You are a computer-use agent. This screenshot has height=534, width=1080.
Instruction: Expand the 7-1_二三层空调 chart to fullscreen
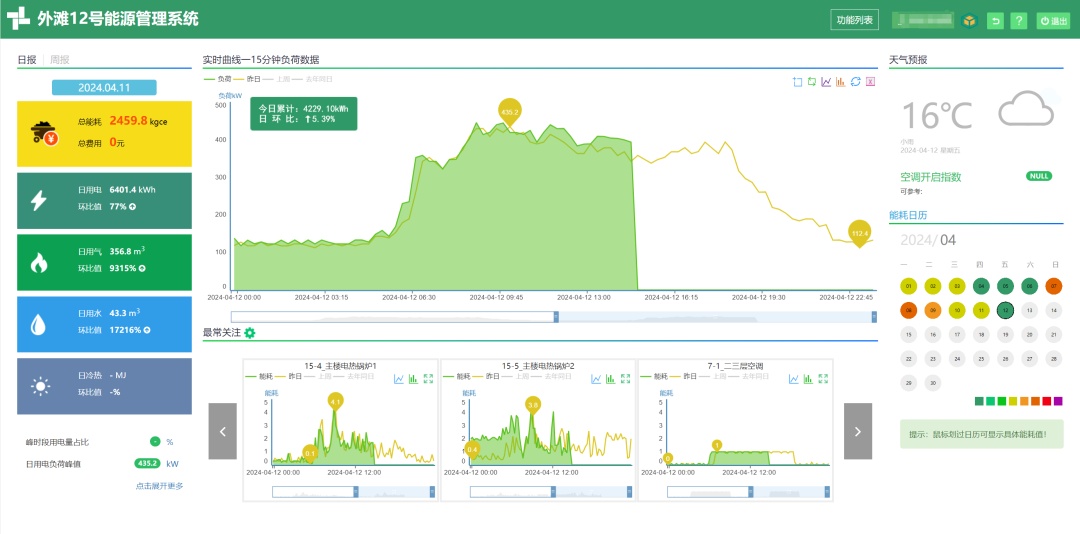coord(822,378)
